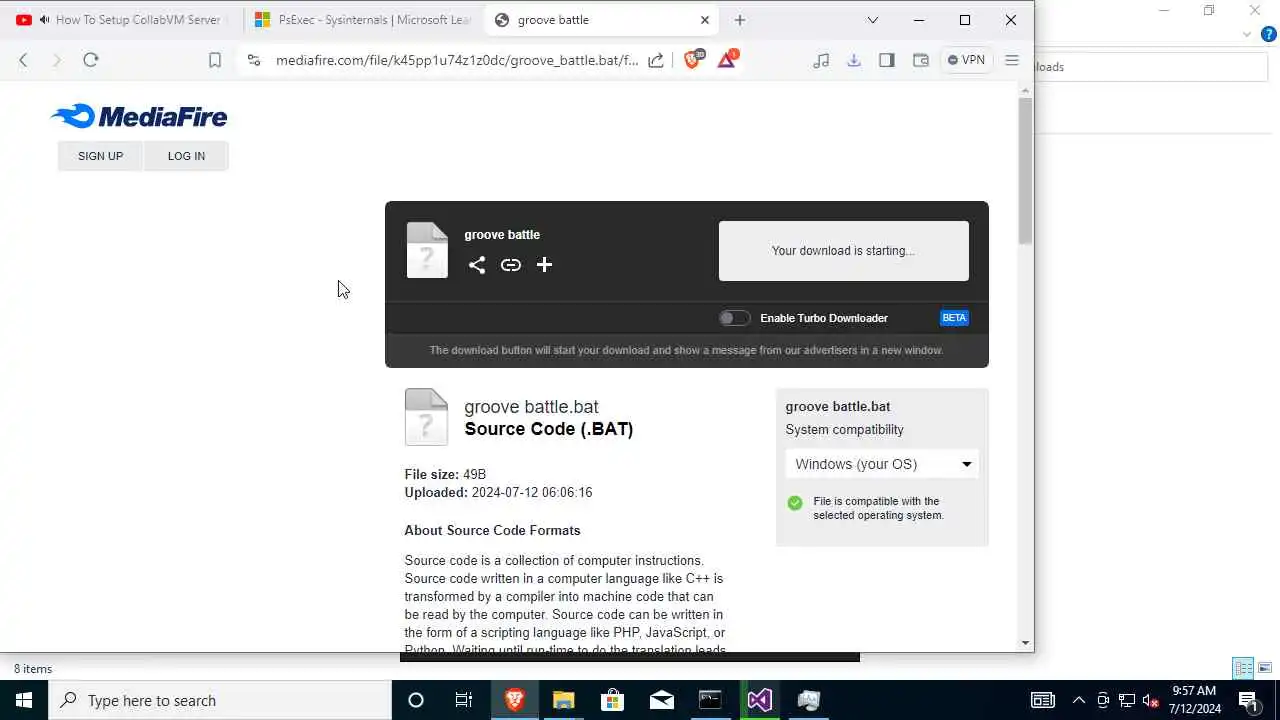Enable the Turbo Downloader toggle
The width and height of the screenshot is (1280, 720).
coord(734,318)
